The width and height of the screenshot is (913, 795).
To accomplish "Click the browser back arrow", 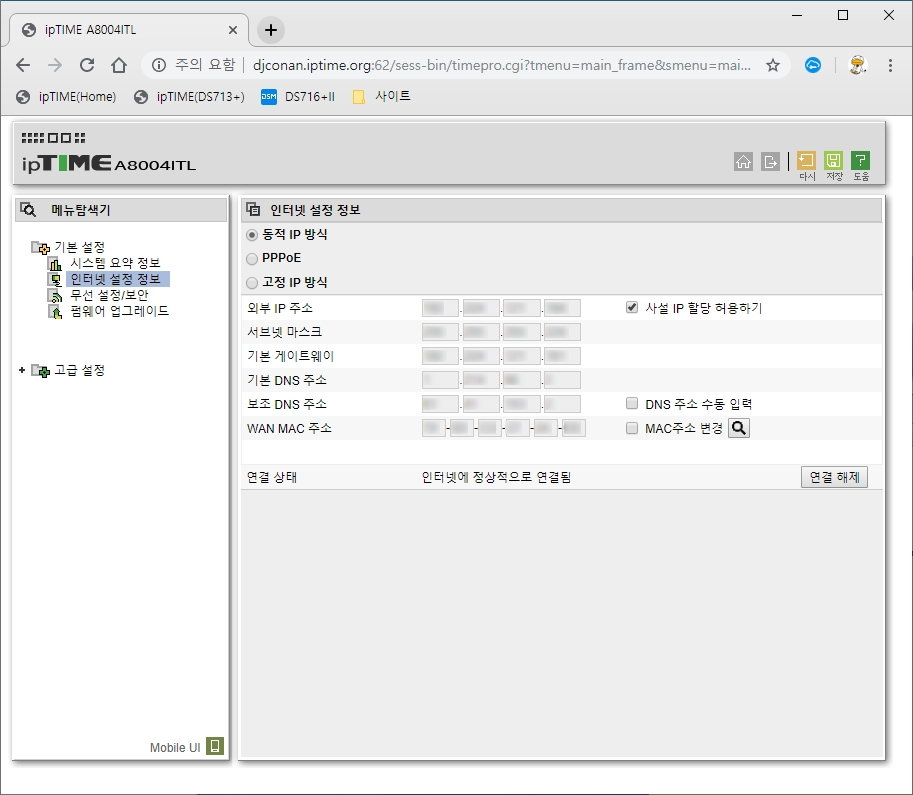I will point(23,65).
